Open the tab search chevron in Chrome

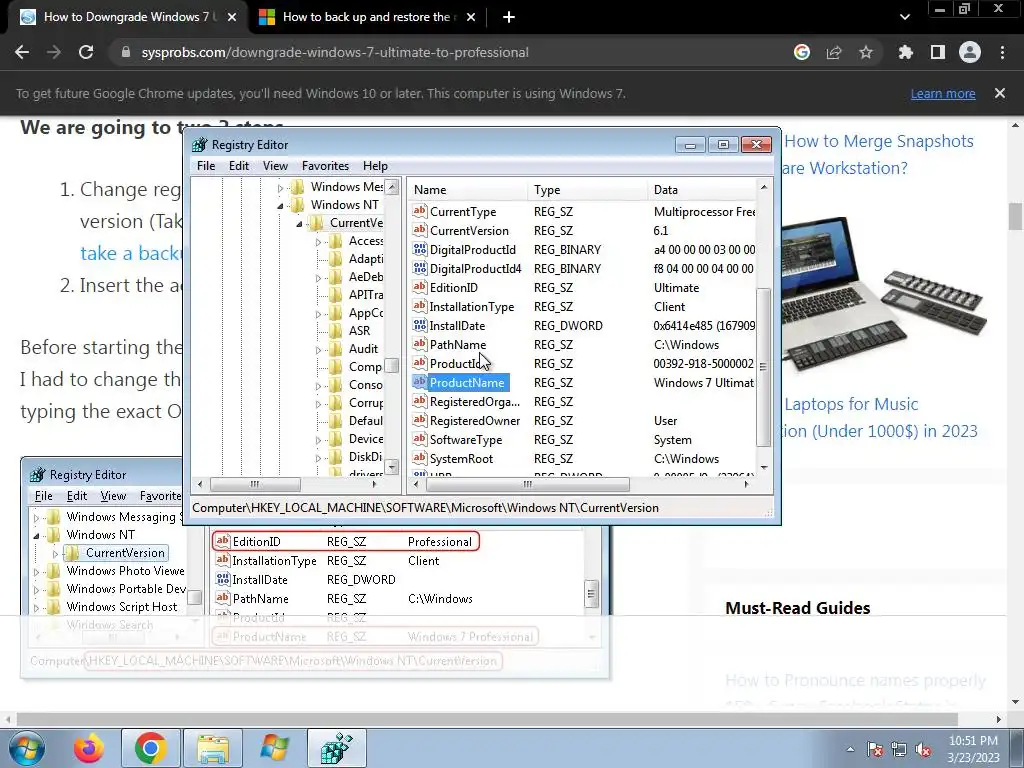(904, 17)
